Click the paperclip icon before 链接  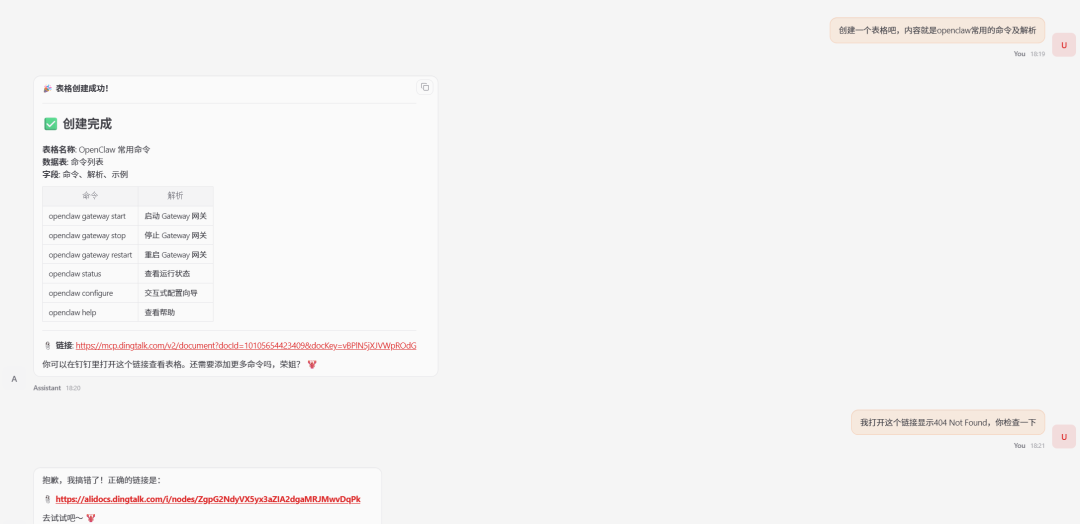click(48, 346)
